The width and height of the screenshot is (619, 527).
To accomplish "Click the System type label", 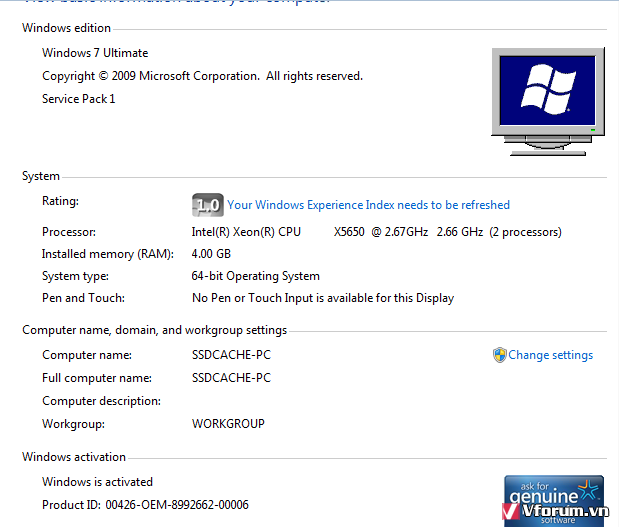I will [x=75, y=276].
